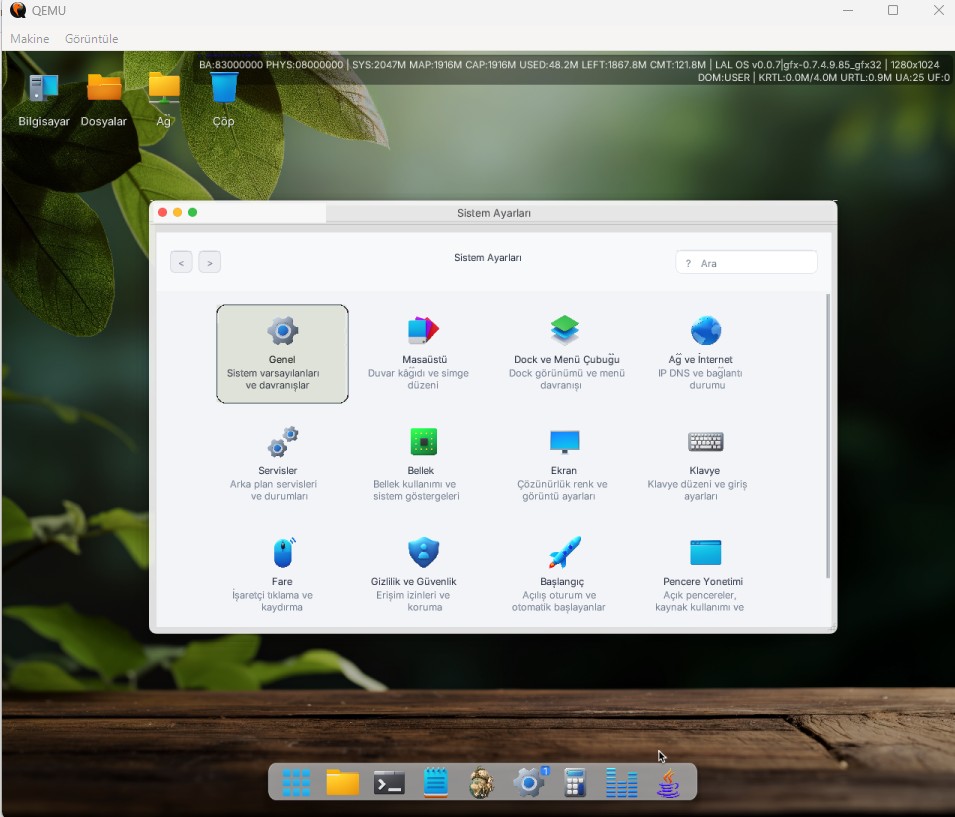Open the Ekran display settings
This screenshot has width=955, height=817.
(x=564, y=464)
